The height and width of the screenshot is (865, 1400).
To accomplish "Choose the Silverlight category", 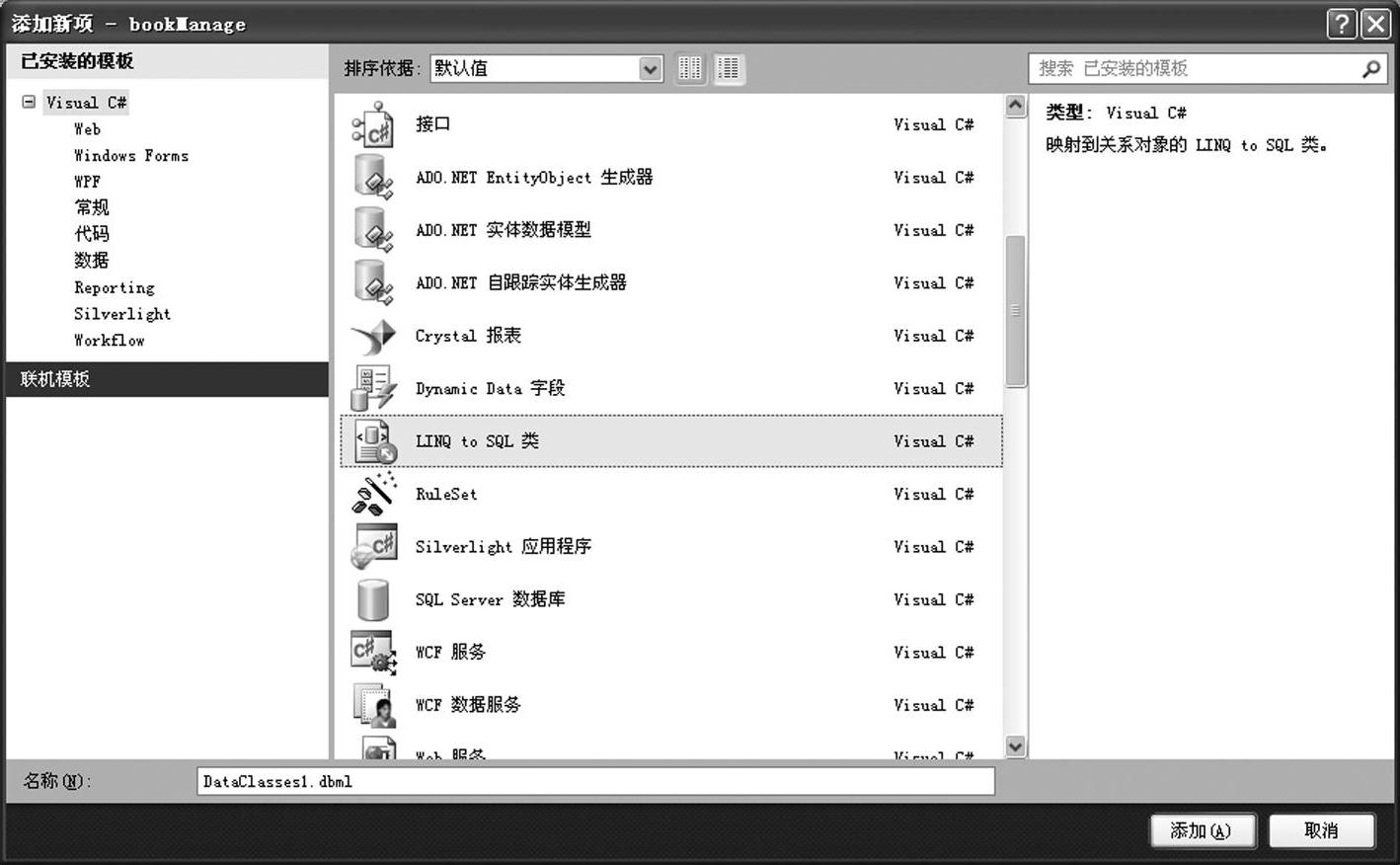I will click(x=122, y=314).
